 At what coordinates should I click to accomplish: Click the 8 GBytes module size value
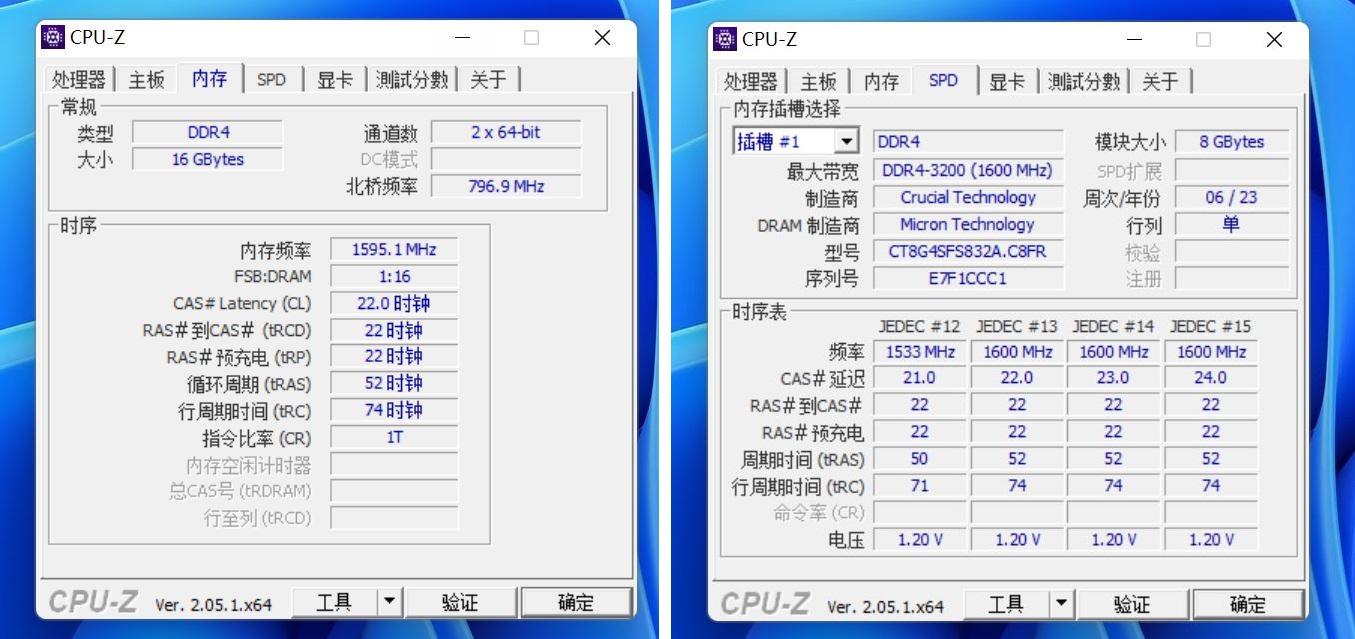pos(1232,142)
